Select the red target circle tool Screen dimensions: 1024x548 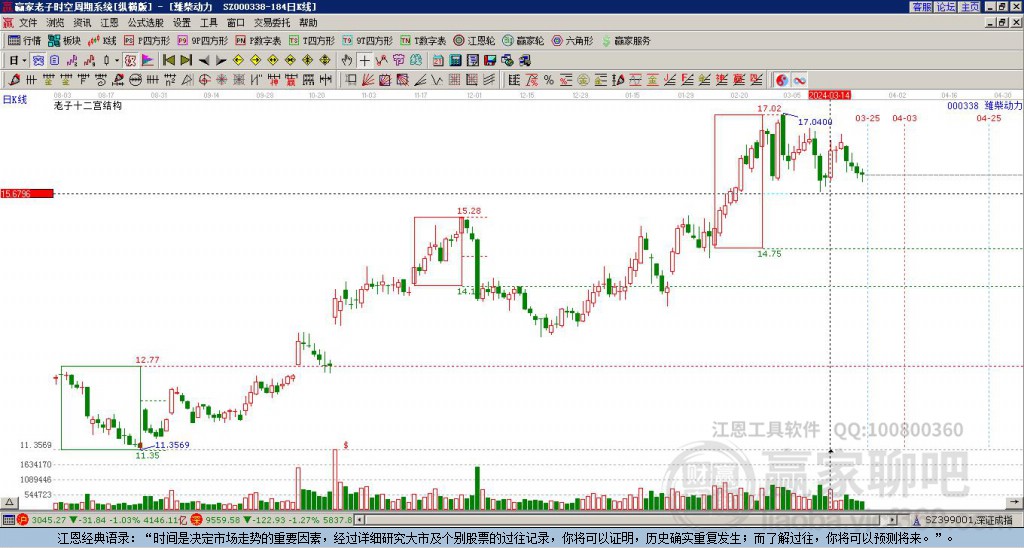(x=204, y=80)
